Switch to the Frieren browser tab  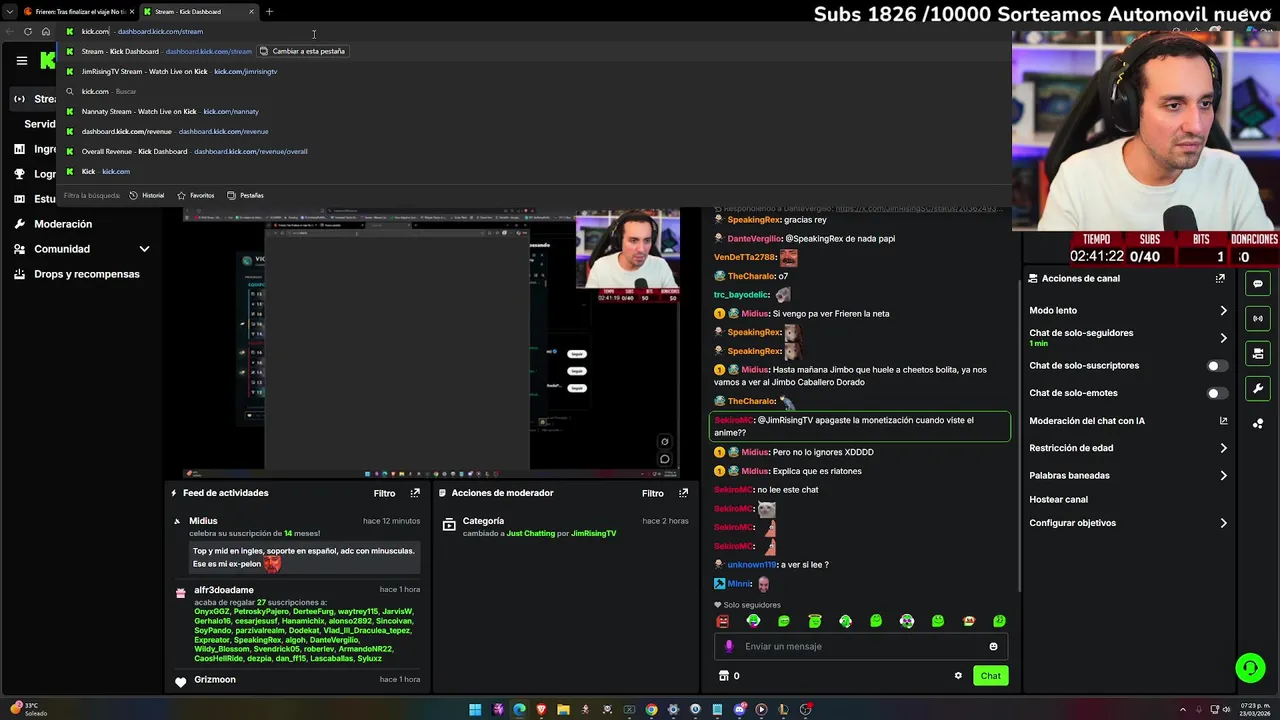[76, 12]
